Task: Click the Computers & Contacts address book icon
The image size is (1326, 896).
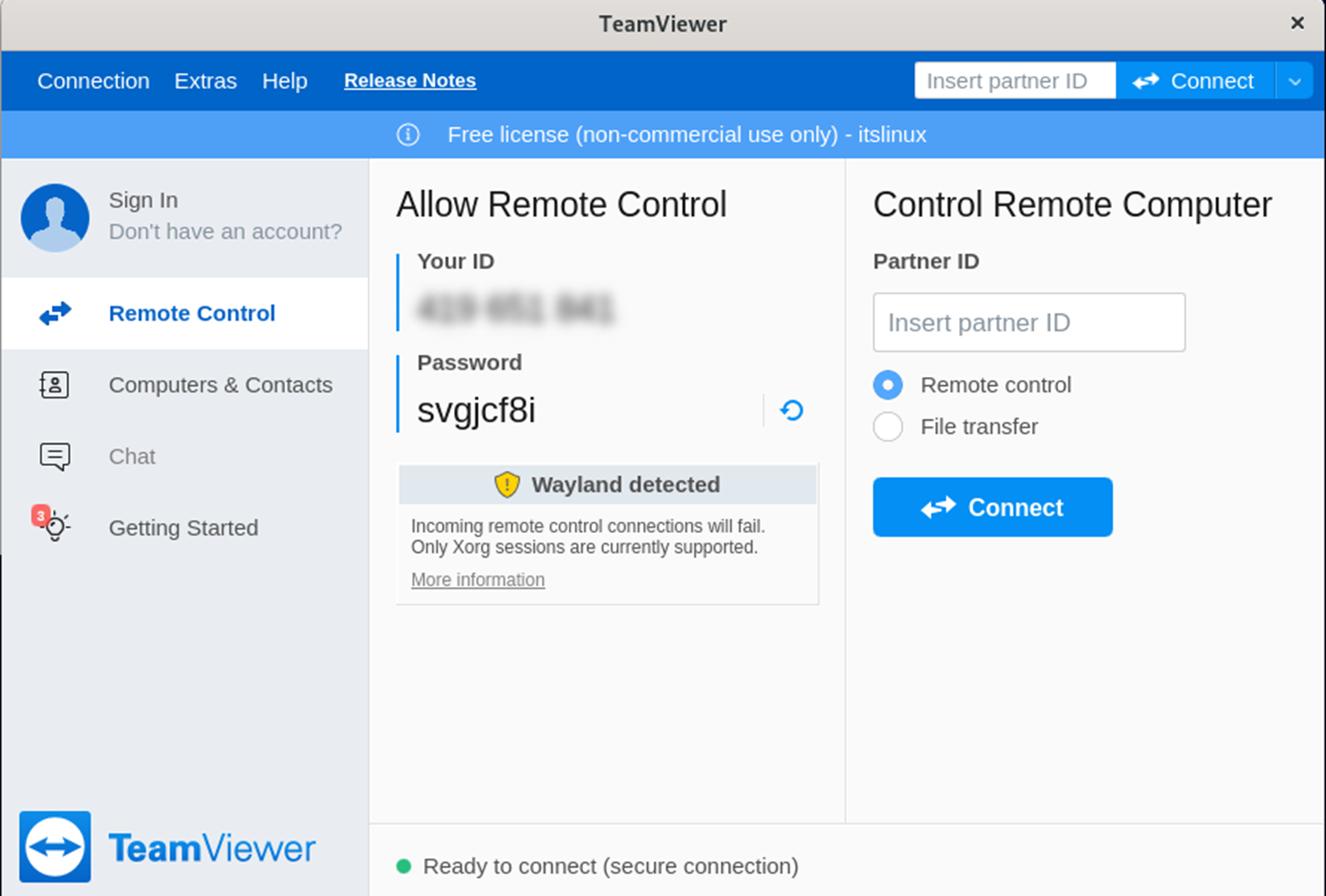Action: 55,385
